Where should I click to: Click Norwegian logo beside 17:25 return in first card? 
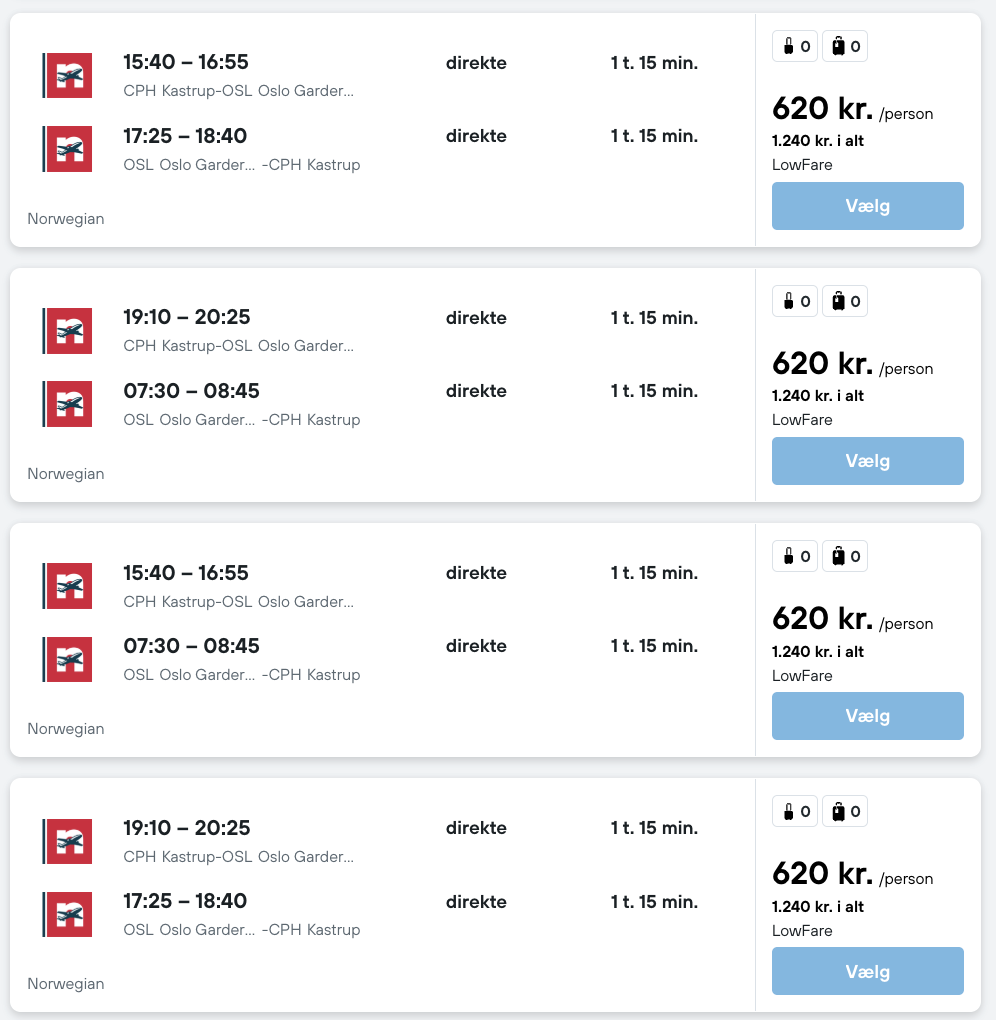(68, 149)
